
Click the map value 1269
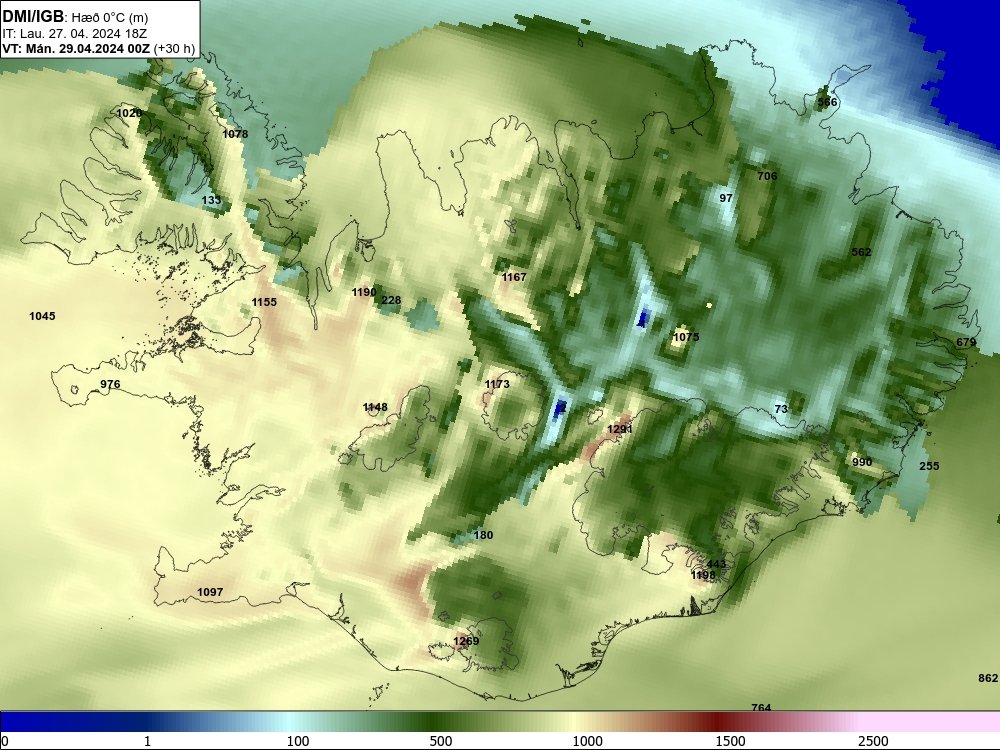[x=466, y=642]
